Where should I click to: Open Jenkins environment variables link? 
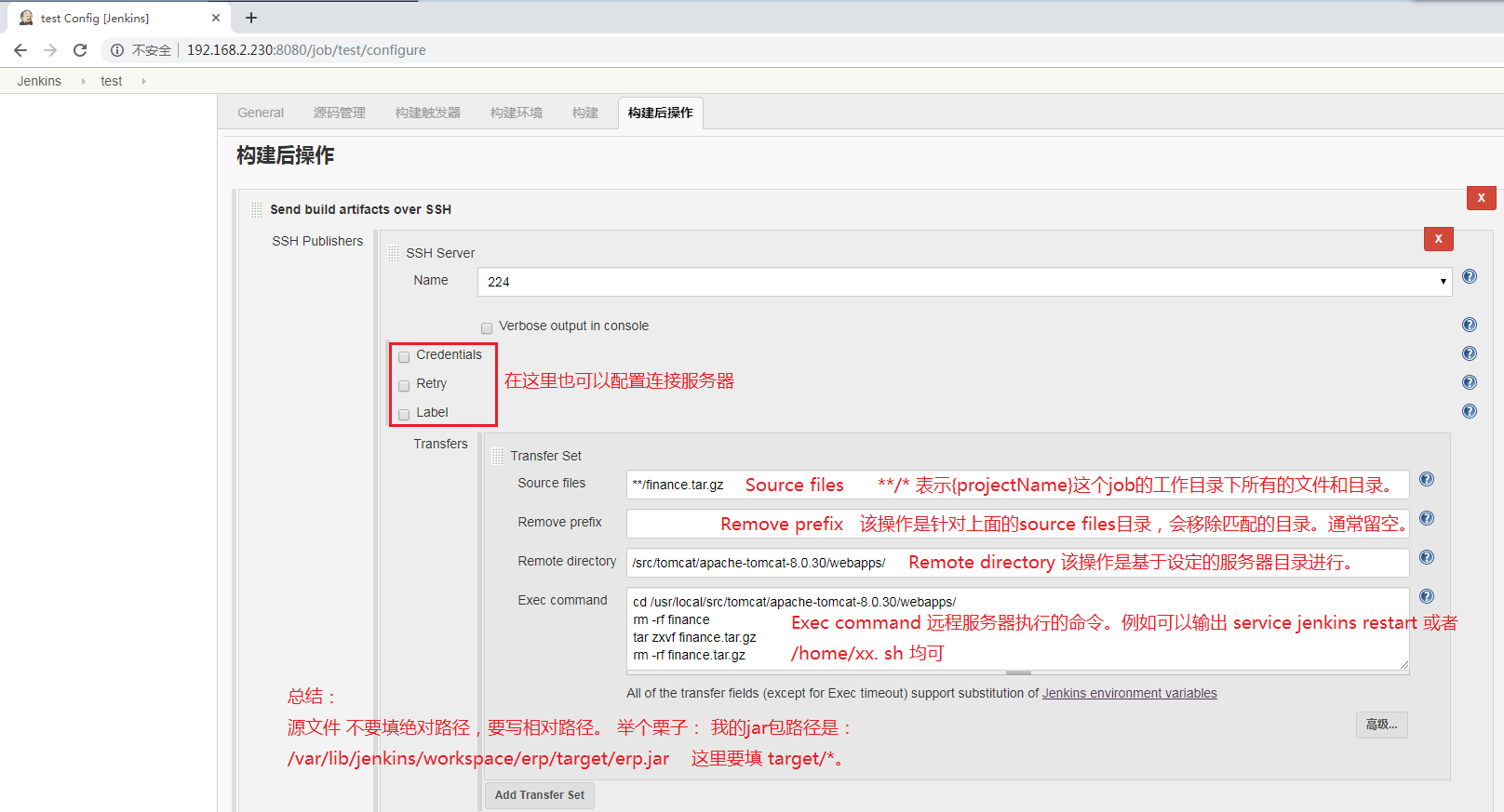(x=1129, y=693)
